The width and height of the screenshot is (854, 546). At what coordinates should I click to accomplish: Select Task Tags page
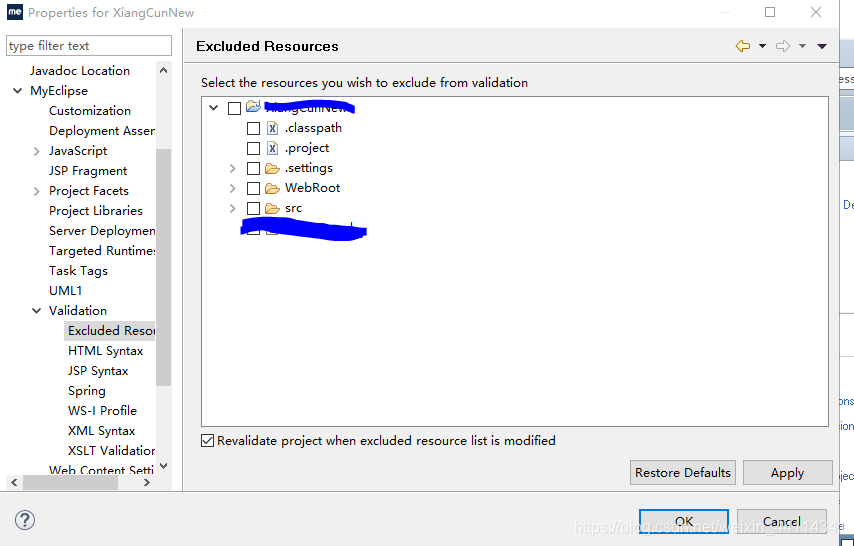click(78, 271)
